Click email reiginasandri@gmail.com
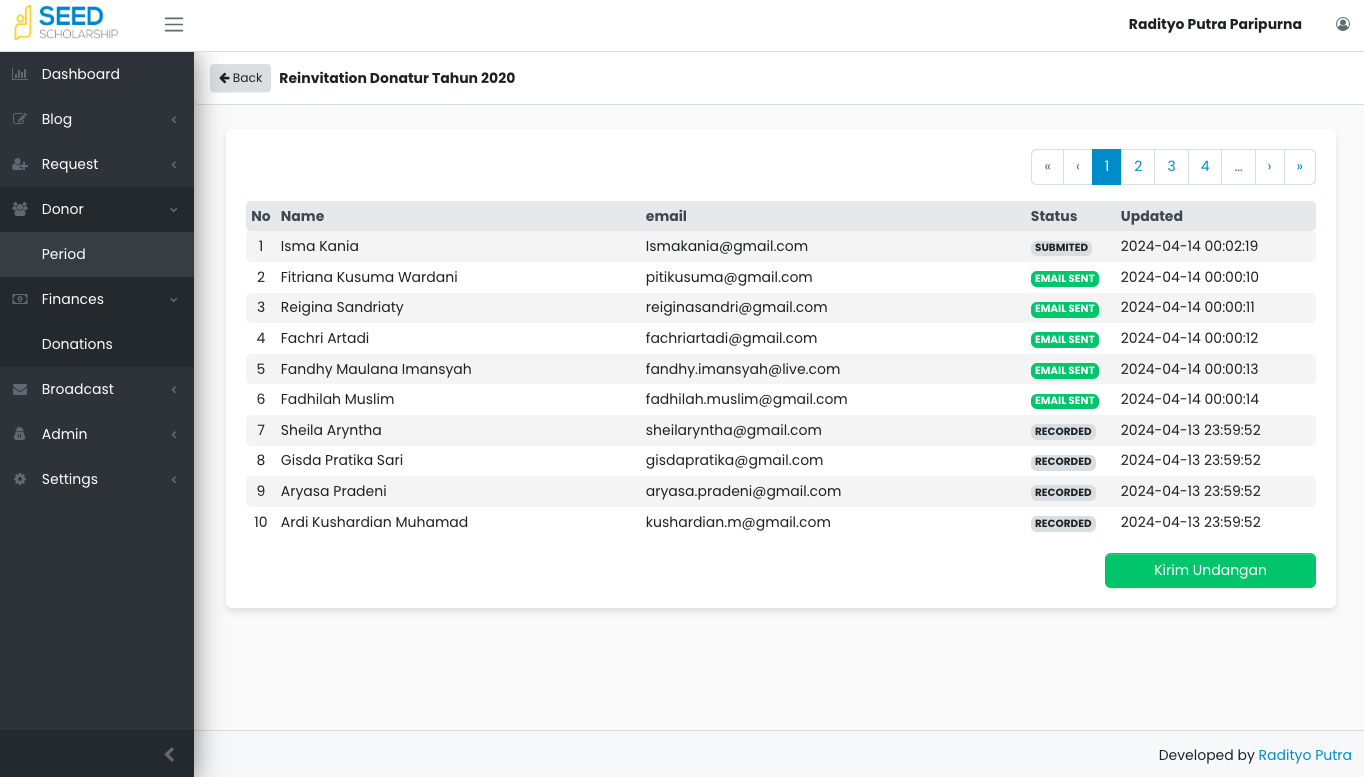The image size is (1364, 777). coord(736,307)
